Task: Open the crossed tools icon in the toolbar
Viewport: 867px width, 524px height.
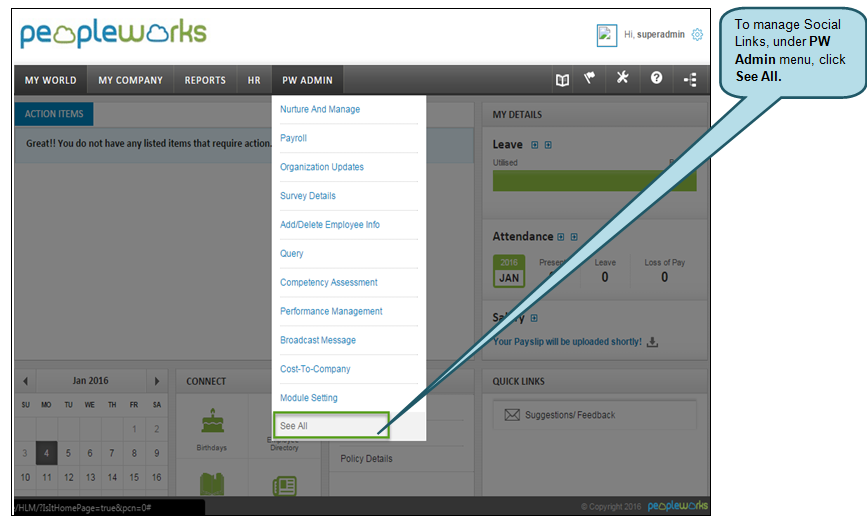Action: click(622, 80)
